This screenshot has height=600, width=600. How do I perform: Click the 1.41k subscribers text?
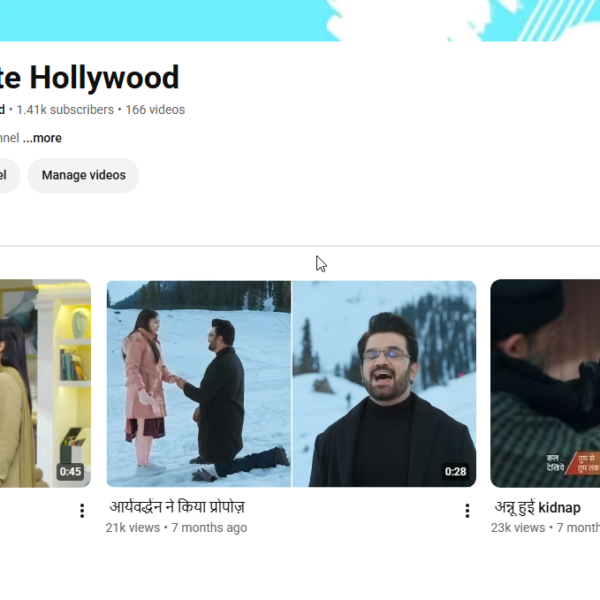click(65, 110)
